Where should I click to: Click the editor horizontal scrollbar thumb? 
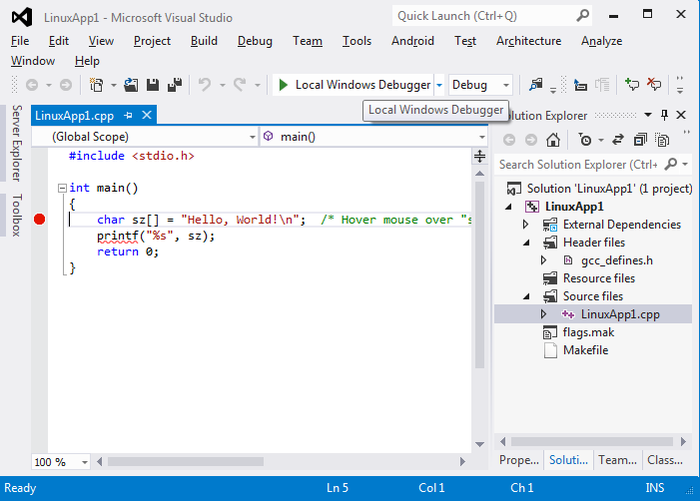point(185,462)
